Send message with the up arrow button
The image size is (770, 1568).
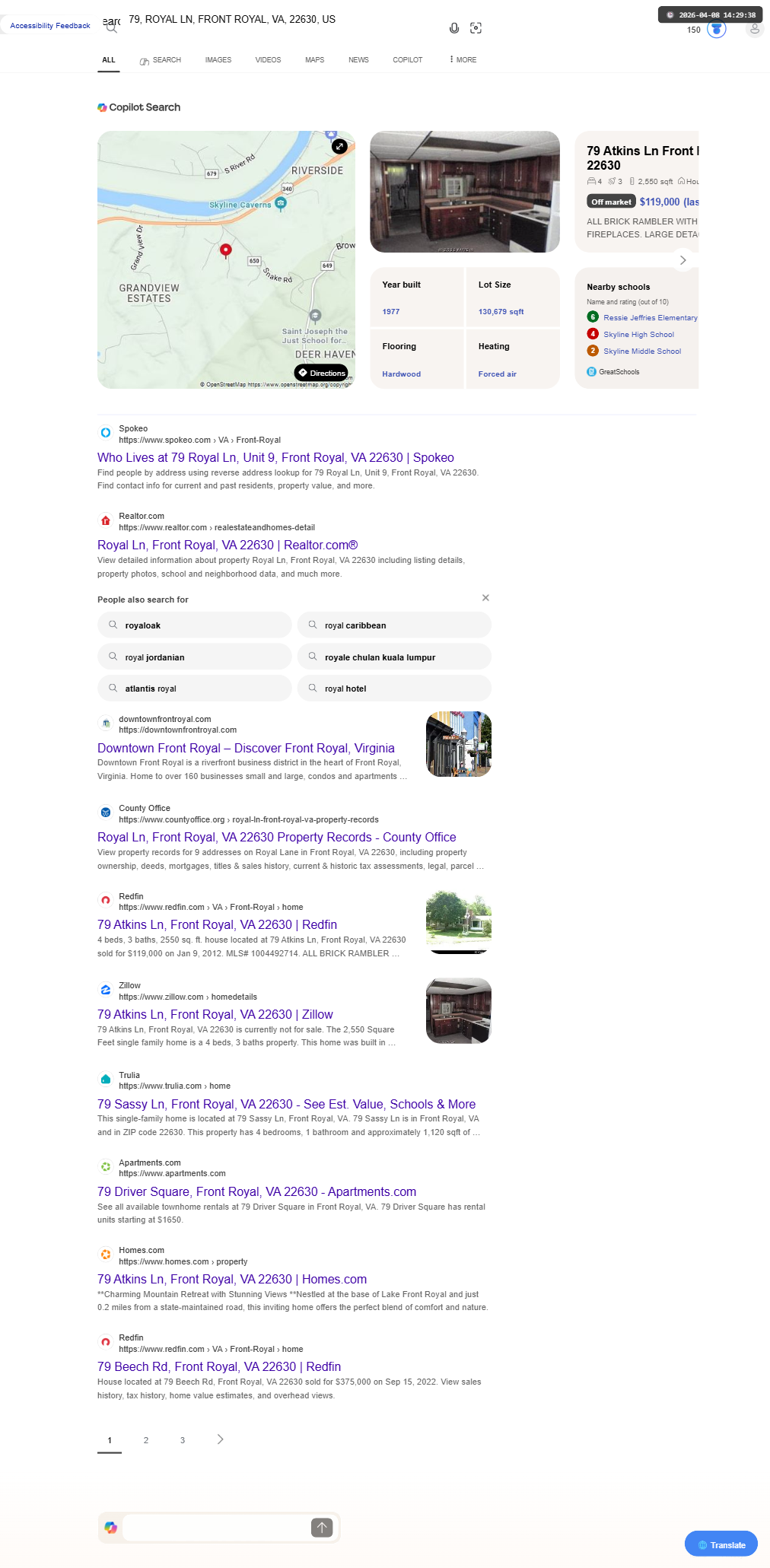(x=322, y=1528)
